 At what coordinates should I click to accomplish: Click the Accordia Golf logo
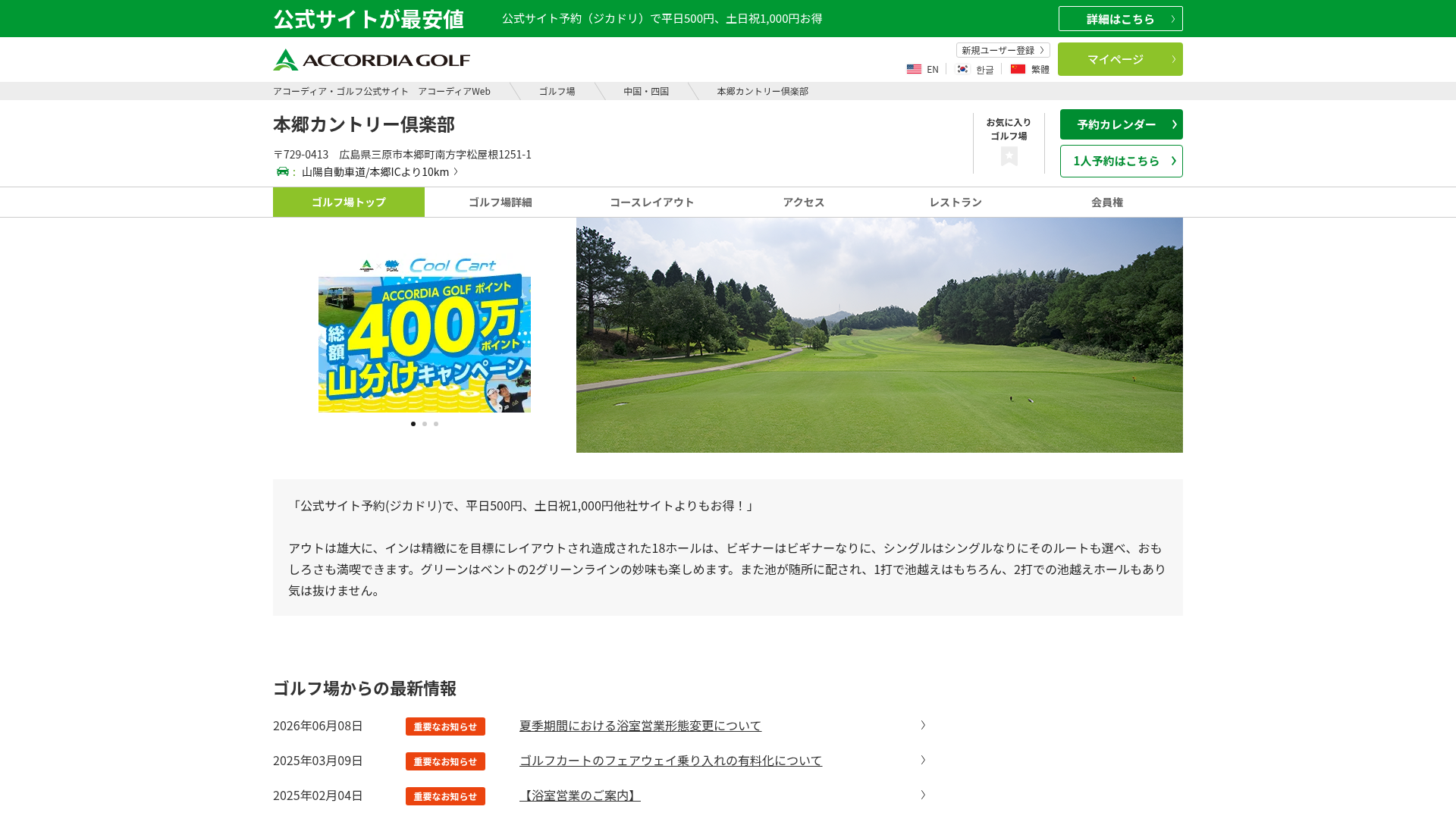pyautogui.click(x=372, y=60)
